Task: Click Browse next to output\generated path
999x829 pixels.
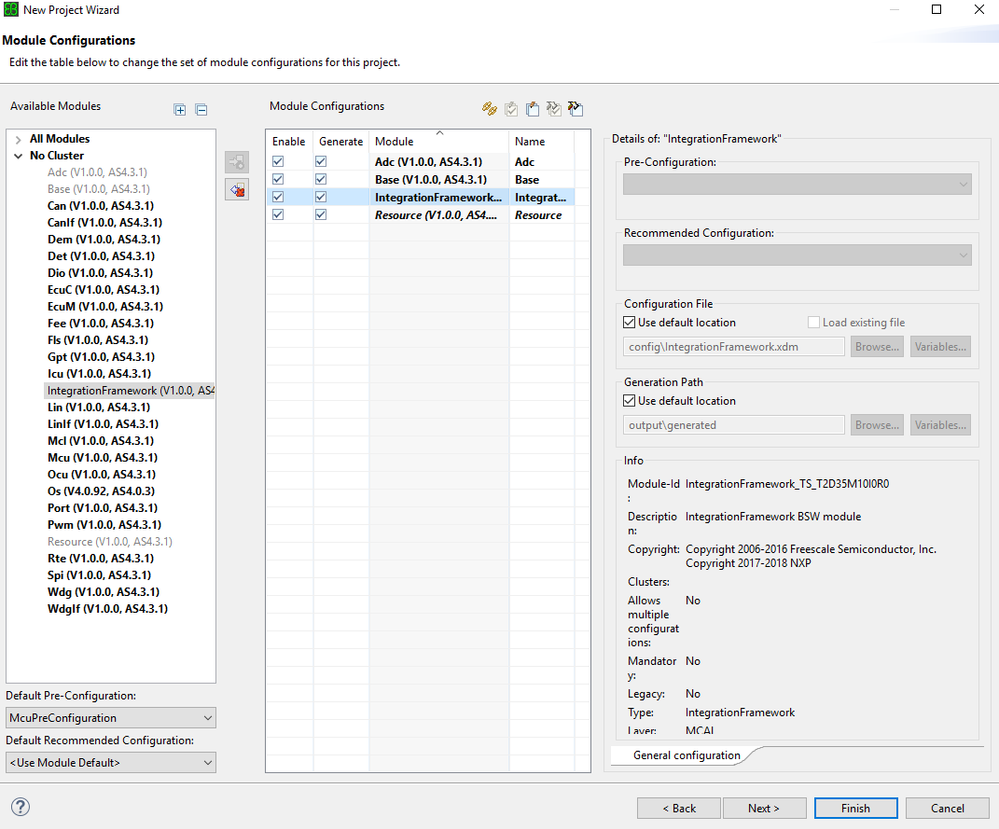Action: click(877, 425)
